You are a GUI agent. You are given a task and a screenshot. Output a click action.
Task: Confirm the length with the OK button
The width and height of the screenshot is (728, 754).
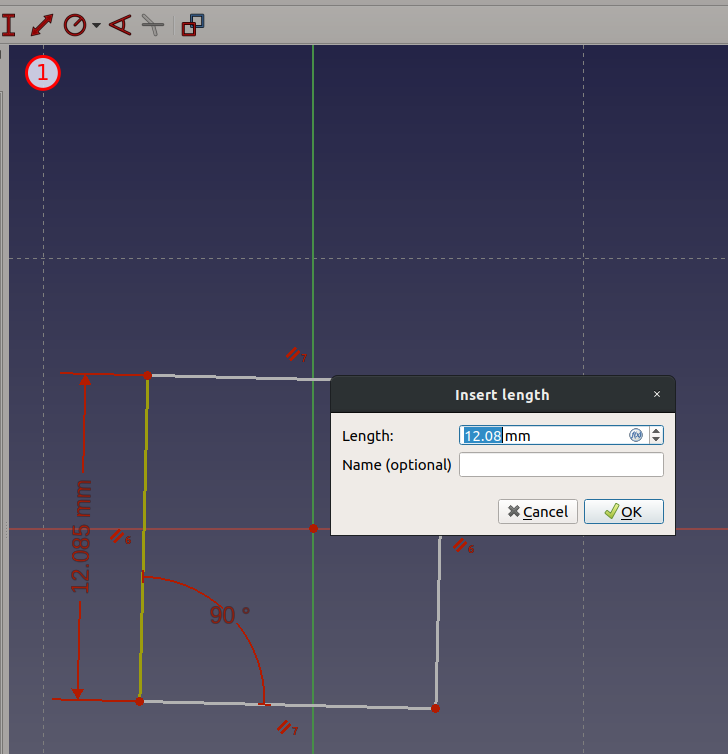623,512
